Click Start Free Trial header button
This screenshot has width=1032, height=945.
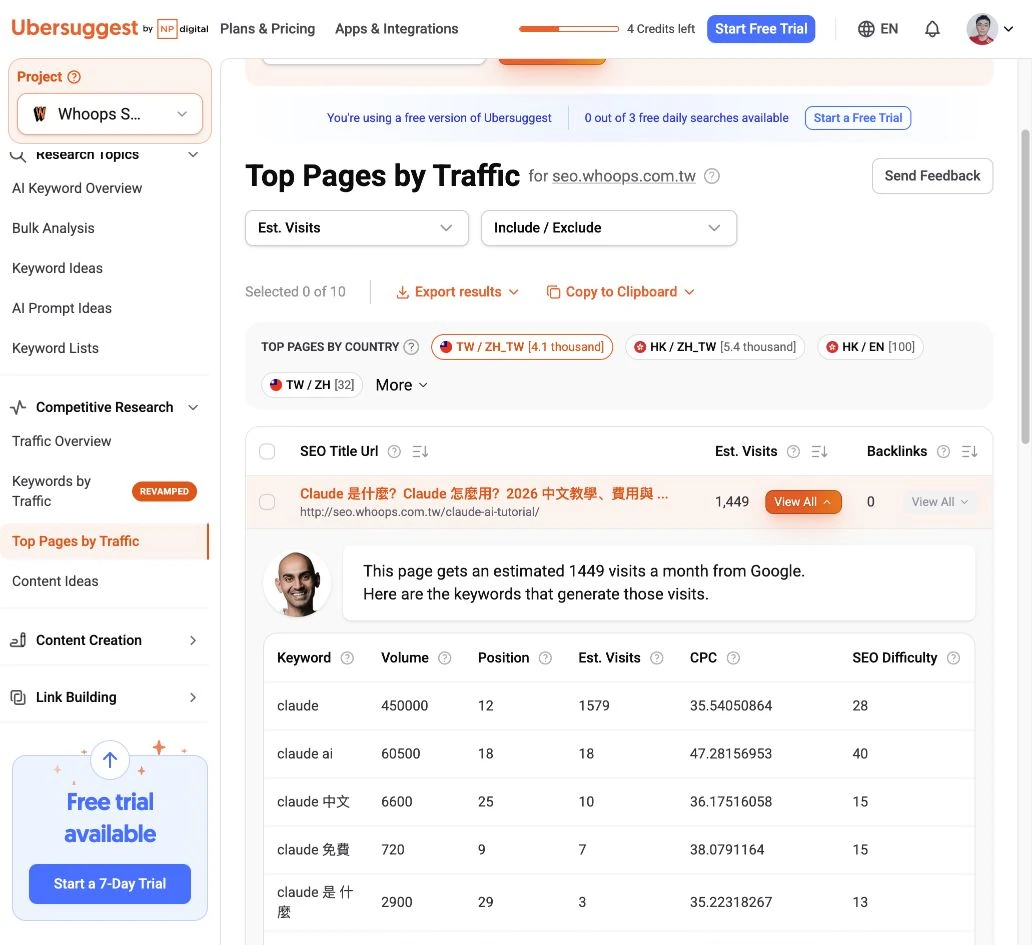coord(761,29)
